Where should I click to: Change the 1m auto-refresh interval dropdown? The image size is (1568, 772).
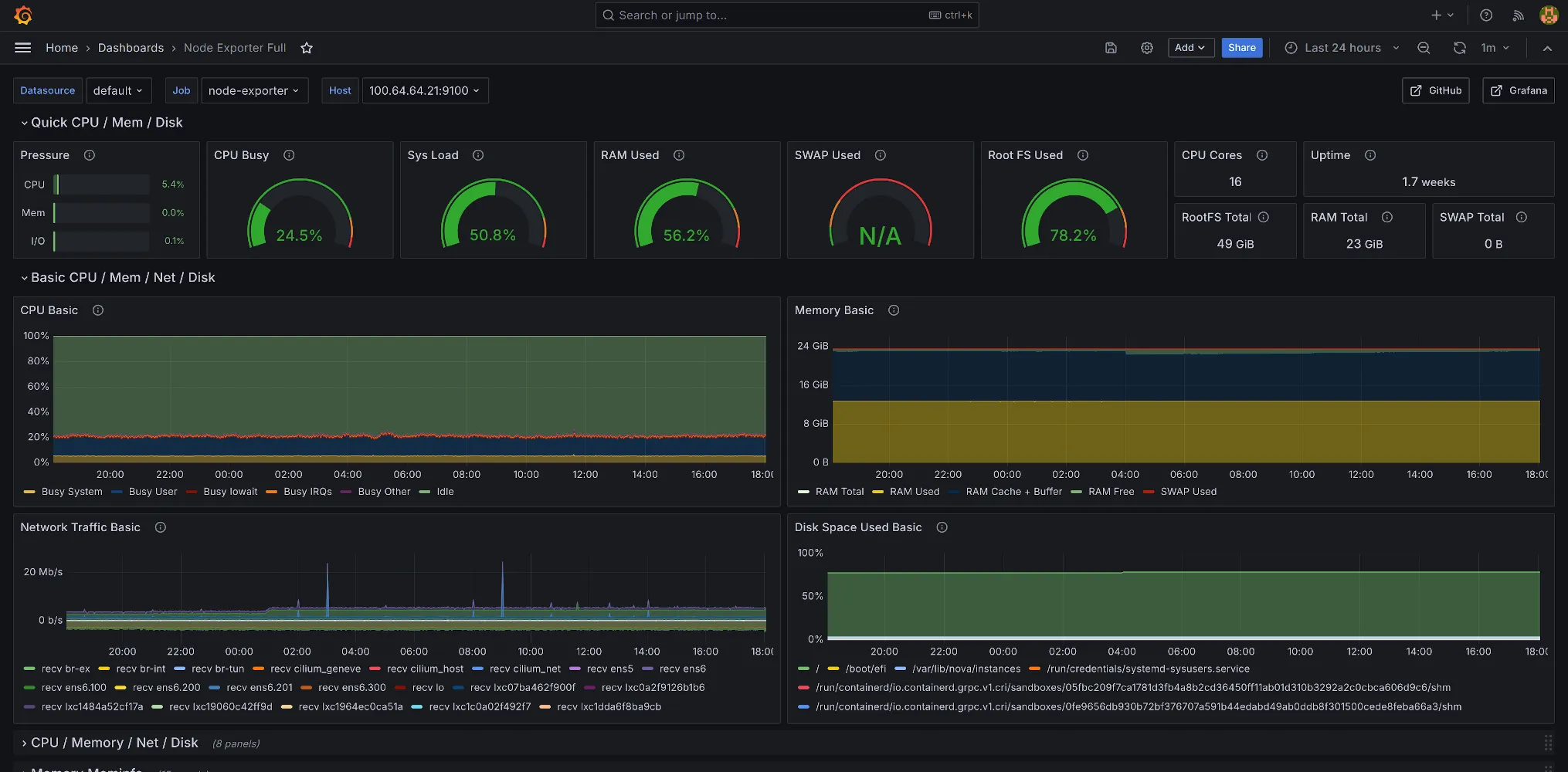(1494, 47)
